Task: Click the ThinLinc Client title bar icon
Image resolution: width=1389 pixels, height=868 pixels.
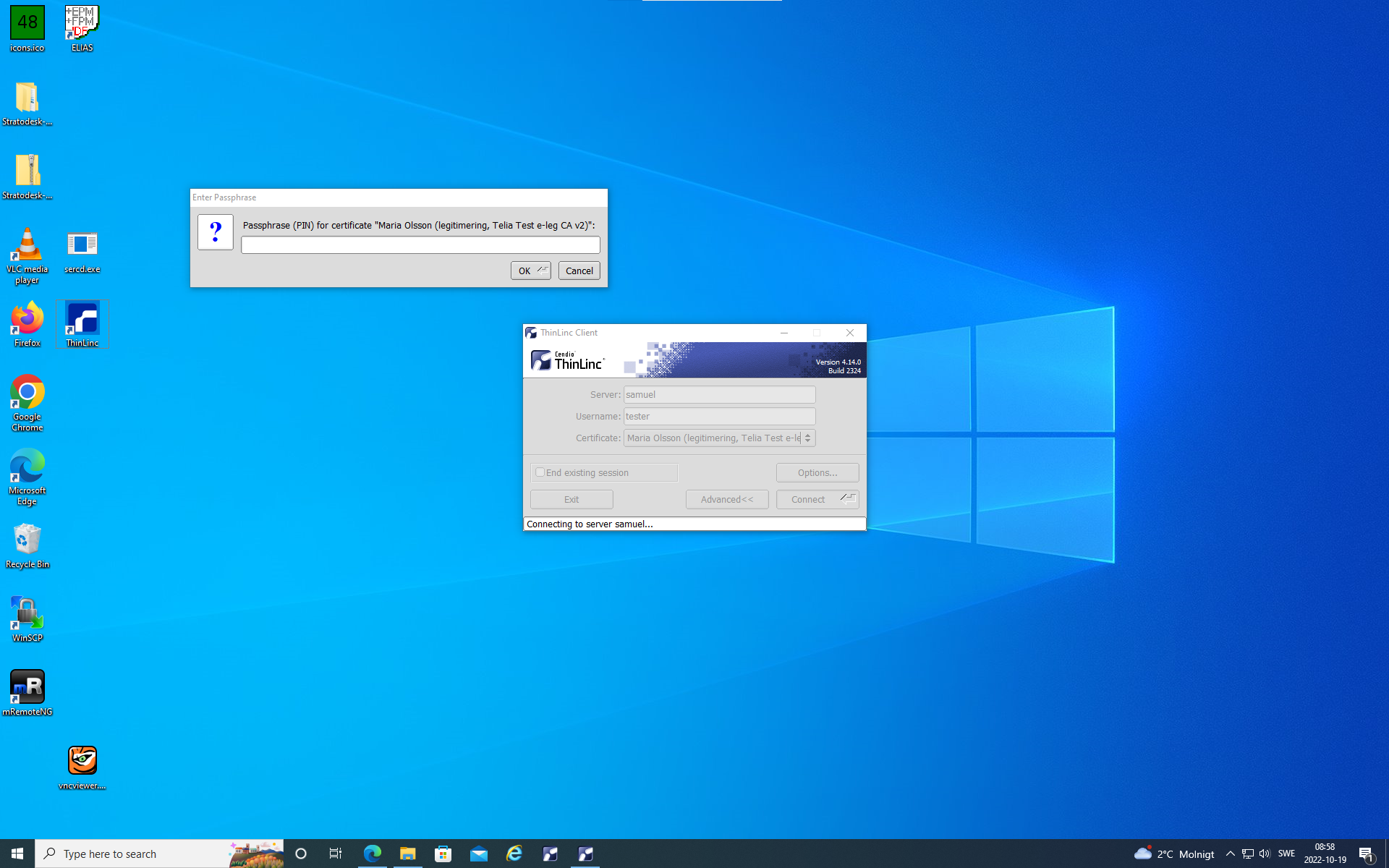Action: click(x=531, y=333)
